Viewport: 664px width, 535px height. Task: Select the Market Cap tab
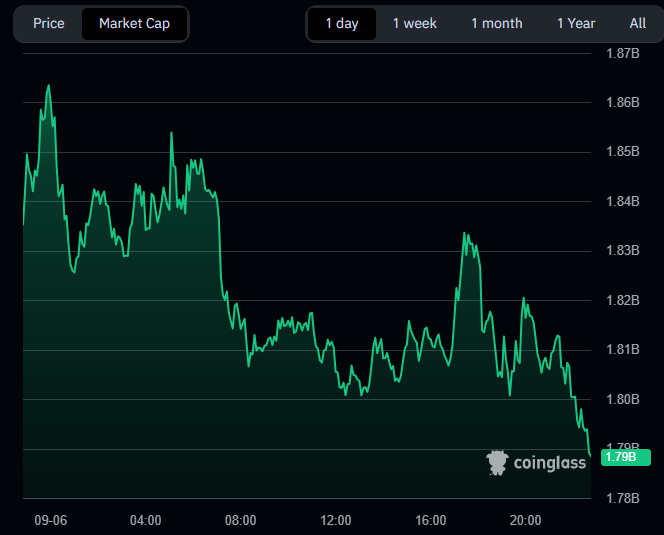tap(134, 23)
